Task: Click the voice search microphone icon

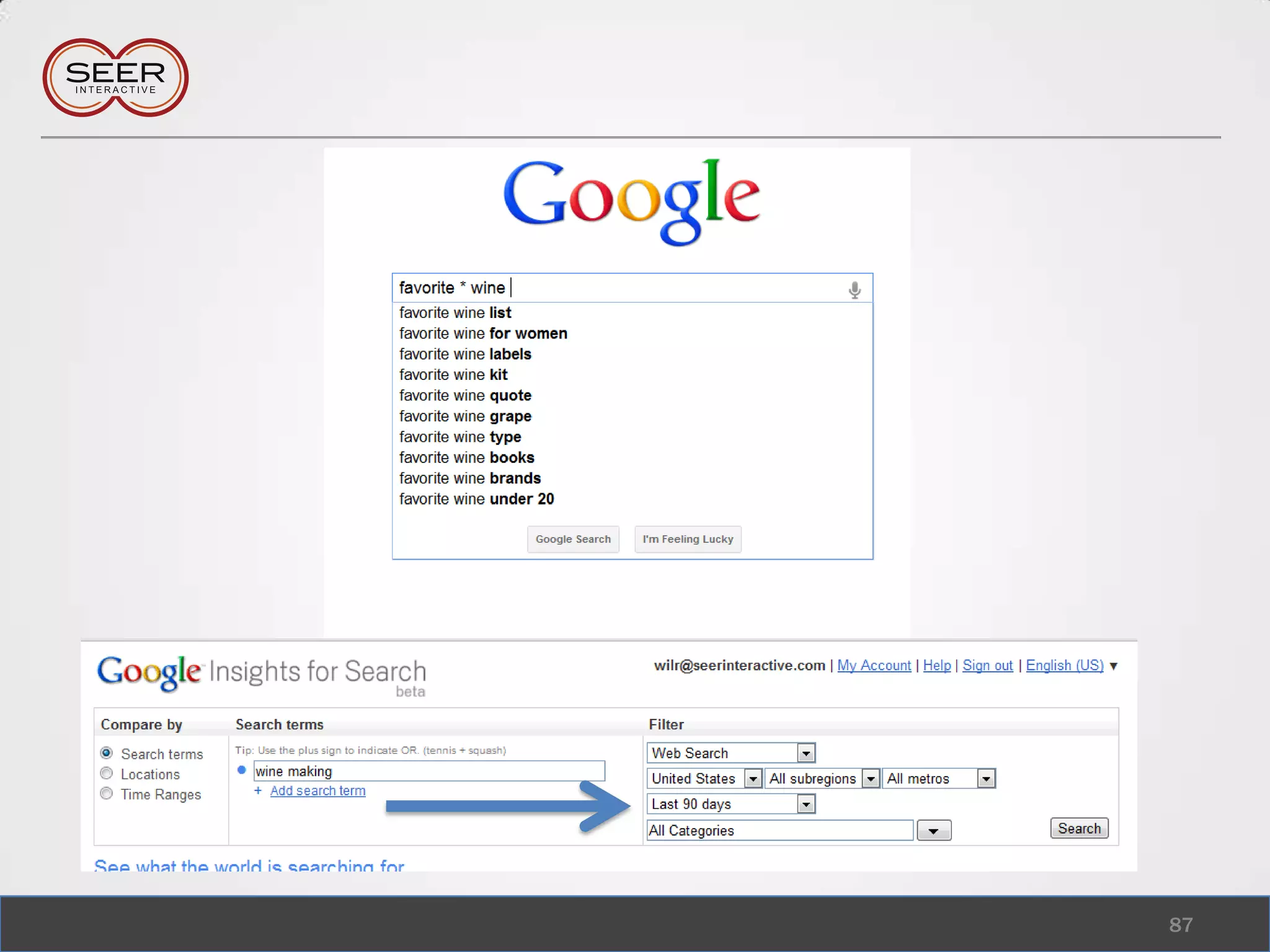Action: [x=855, y=289]
